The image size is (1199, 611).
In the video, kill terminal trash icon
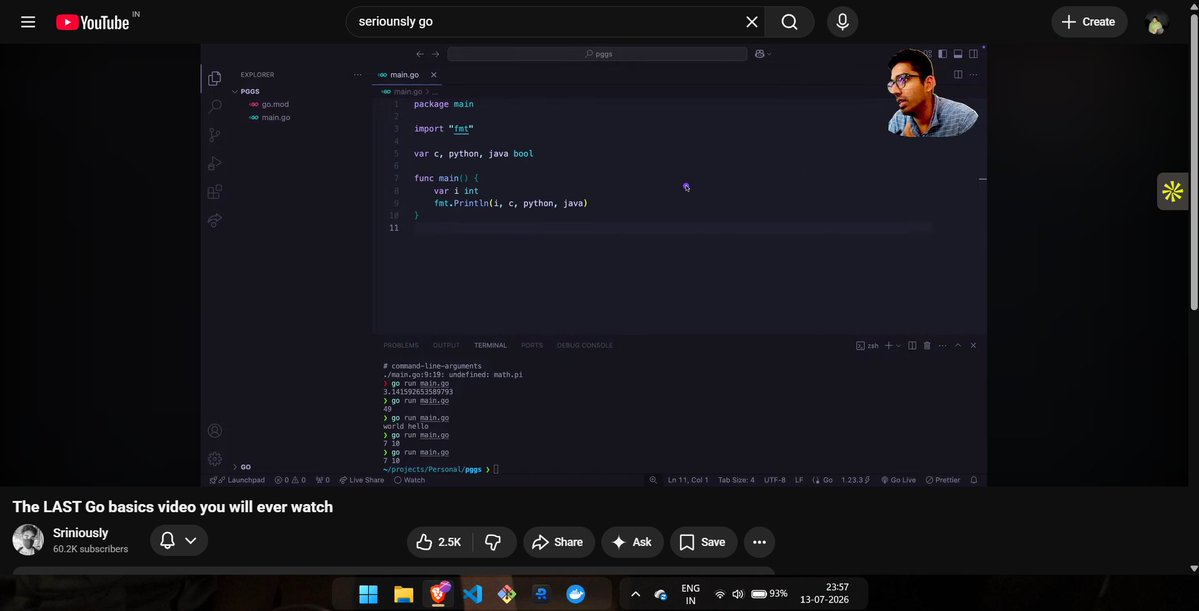coord(927,346)
